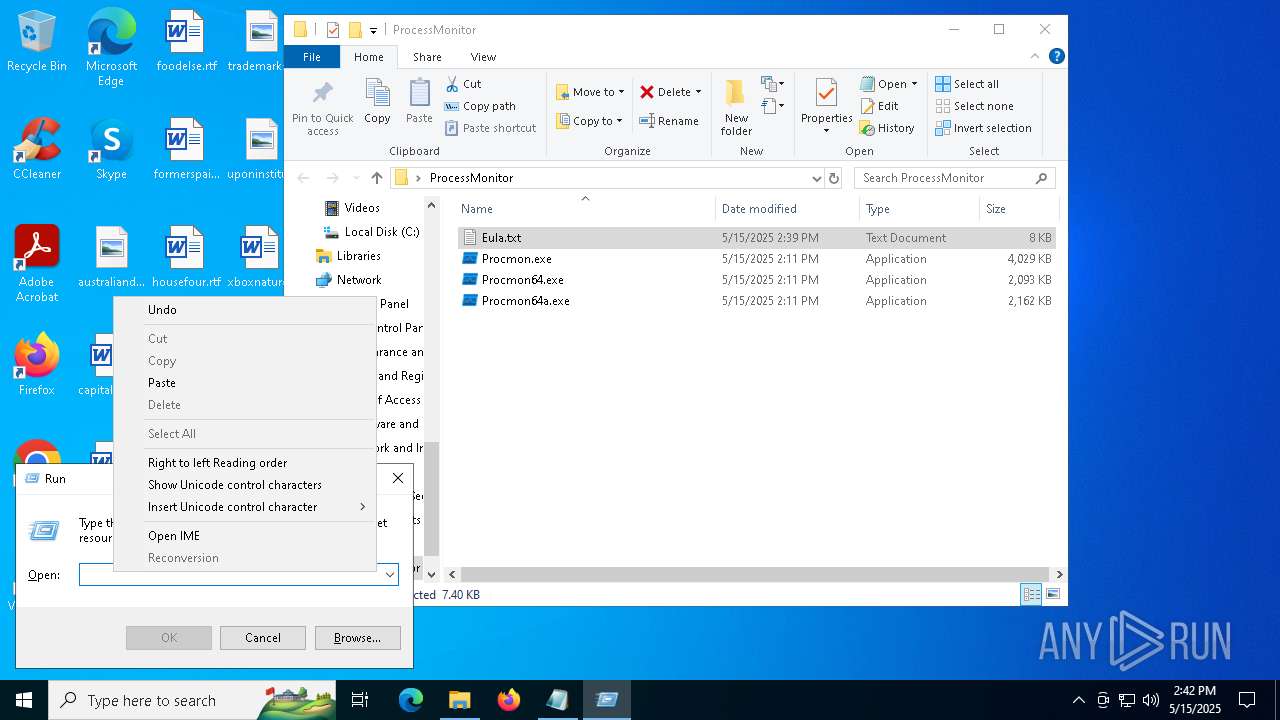Click Rename in Organize group
1280x720 pixels.
669,121
